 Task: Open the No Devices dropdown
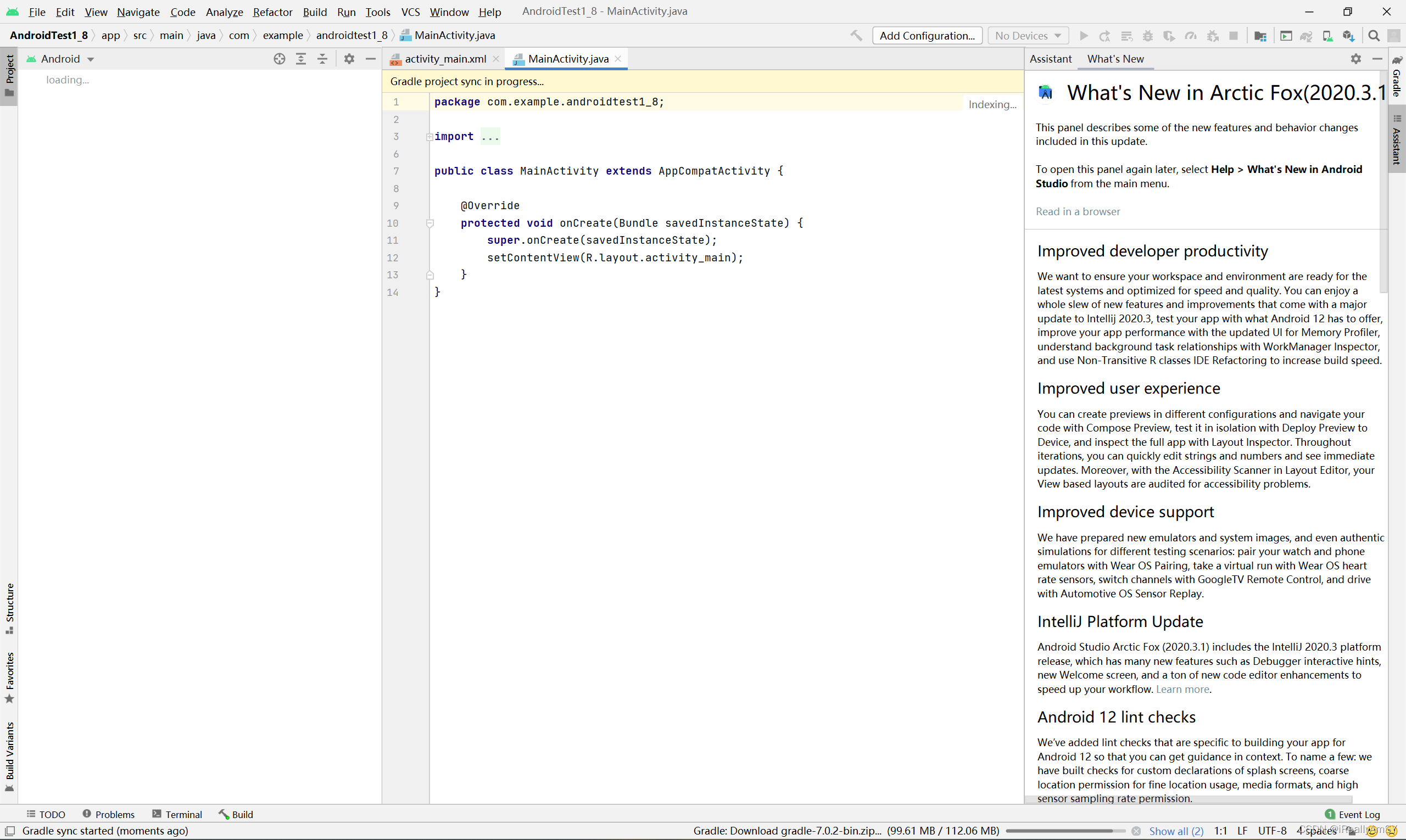click(x=1028, y=36)
